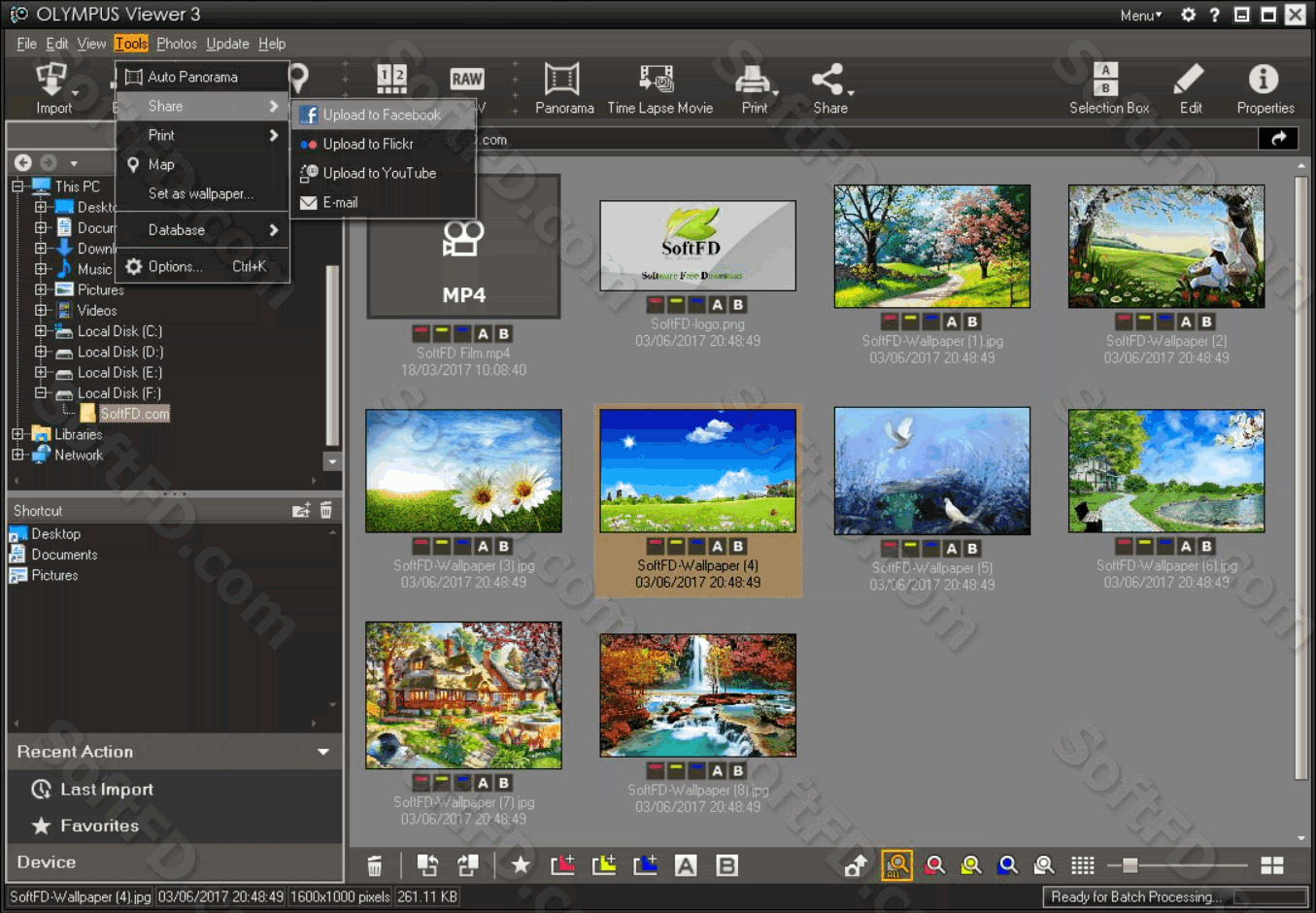Open navigation history dropdown arrow
The height and width of the screenshot is (913, 1316).
74,163
